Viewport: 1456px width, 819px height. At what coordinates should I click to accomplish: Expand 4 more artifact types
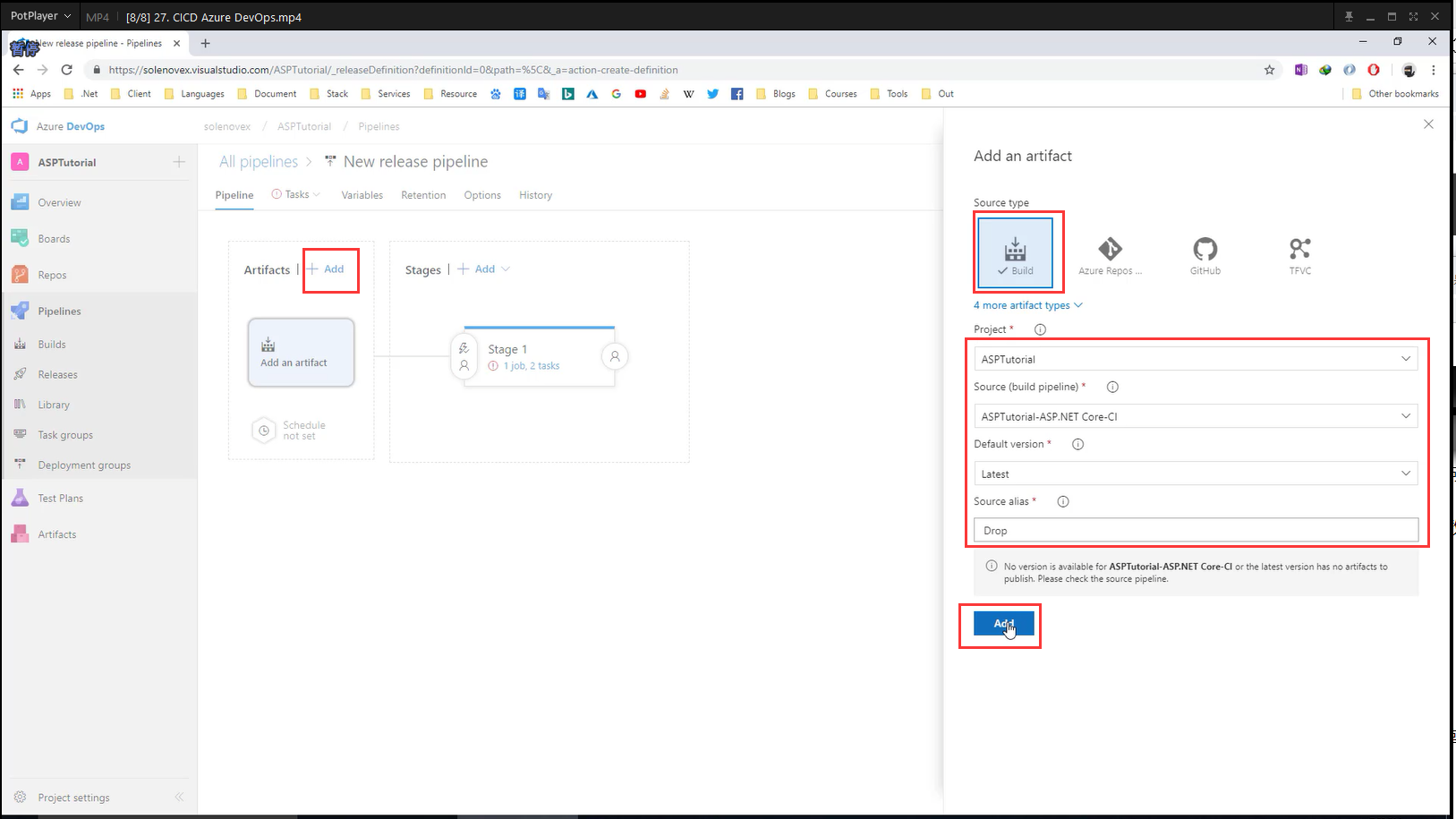point(1027,305)
